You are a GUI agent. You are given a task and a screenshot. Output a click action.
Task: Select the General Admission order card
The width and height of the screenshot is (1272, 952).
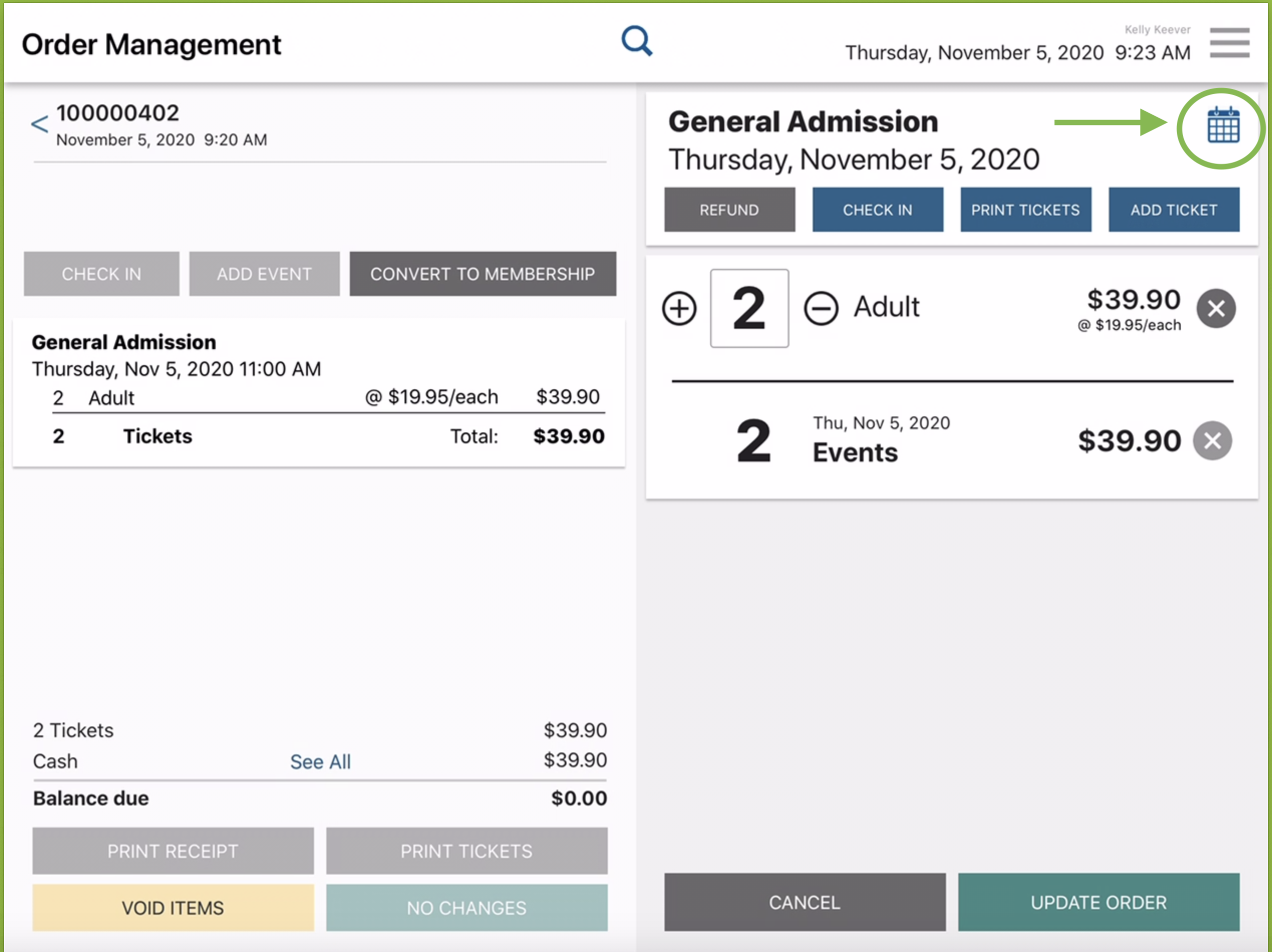(x=319, y=391)
